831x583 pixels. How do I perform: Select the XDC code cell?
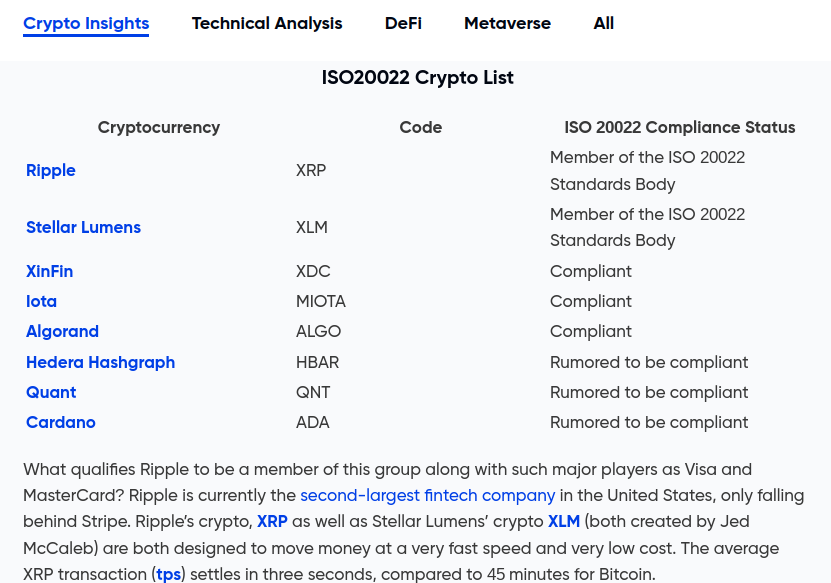(x=313, y=271)
